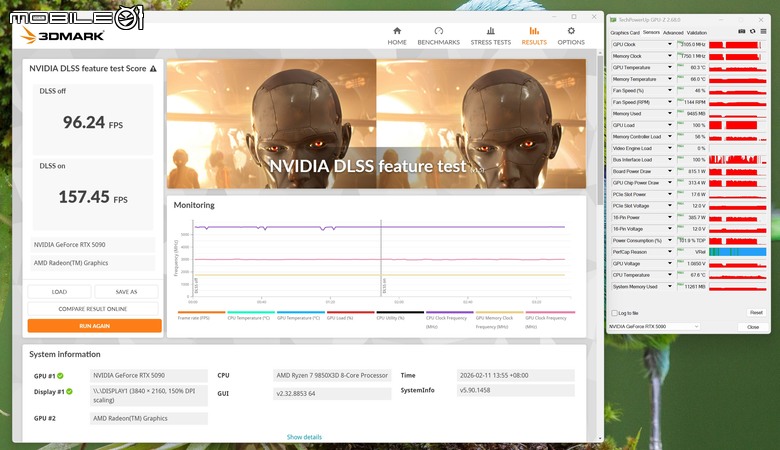Click the green check next to Display #1
Image resolution: width=780 pixels, height=450 pixels.
[69, 391]
